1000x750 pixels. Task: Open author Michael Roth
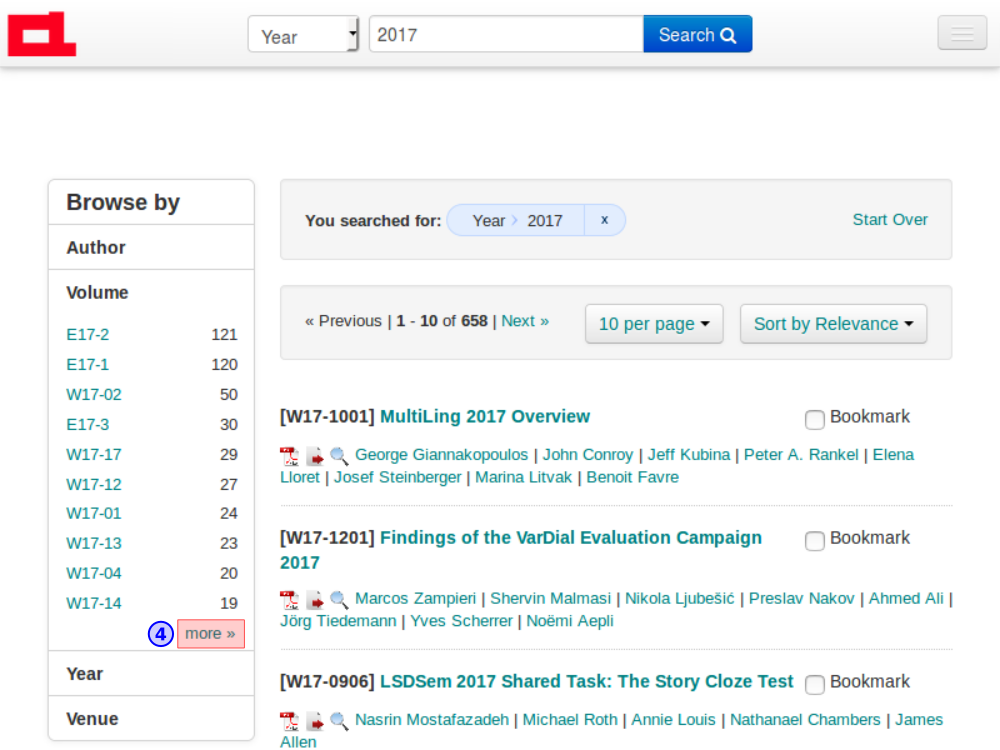pyautogui.click(x=570, y=719)
